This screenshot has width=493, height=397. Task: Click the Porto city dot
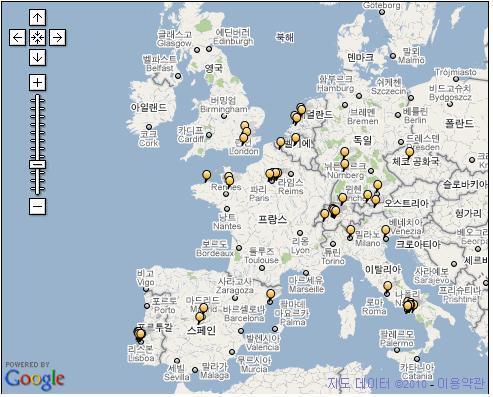[x=147, y=306]
